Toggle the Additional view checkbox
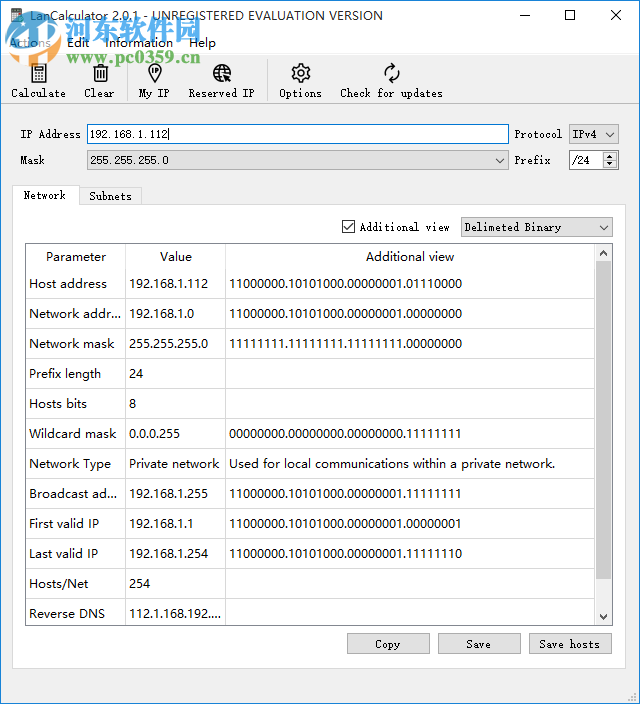This screenshot has height=704, width=640. coord(348,227)
